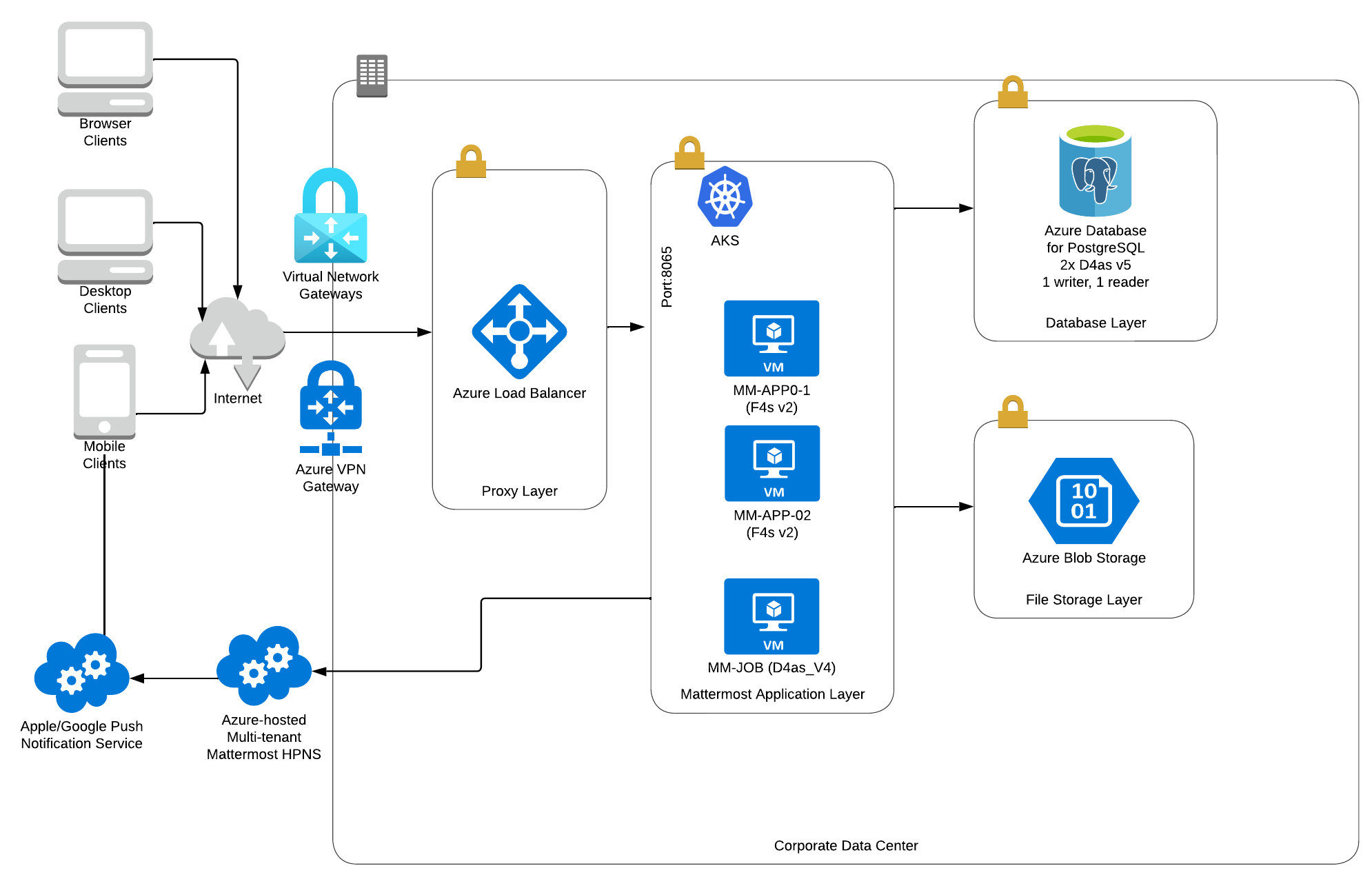Click the Port:8065 vertical label
The height and width of the screenshot is (877, 1372).
pos(667,276)
